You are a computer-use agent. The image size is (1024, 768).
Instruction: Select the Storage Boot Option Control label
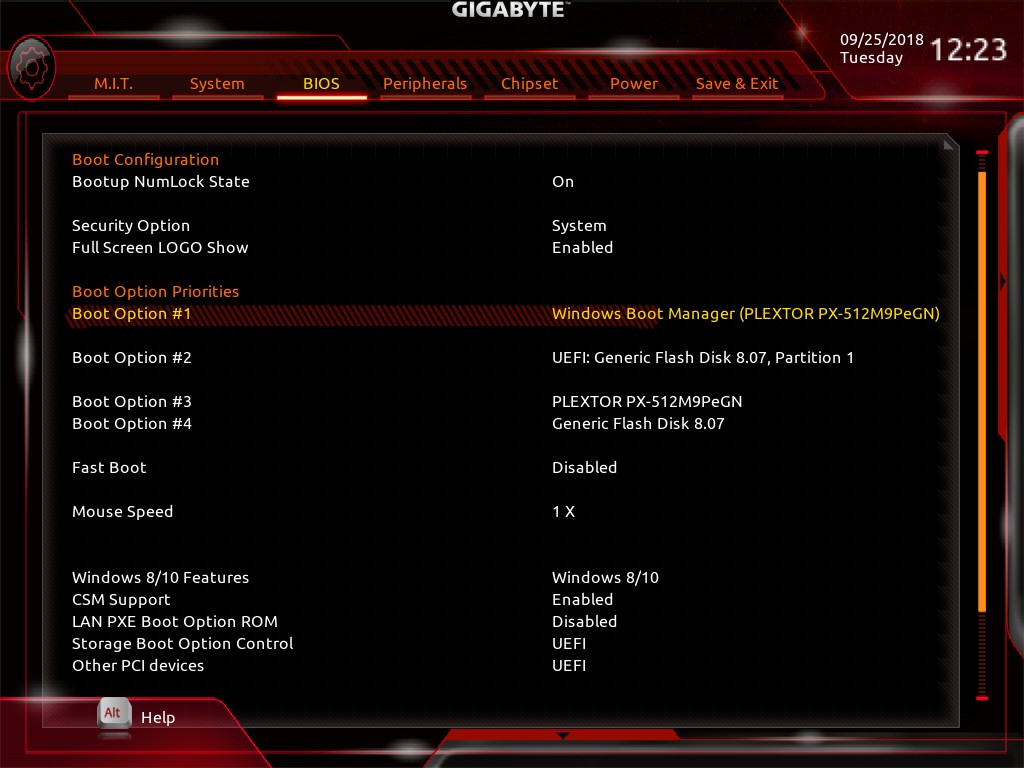click(183, 644)
